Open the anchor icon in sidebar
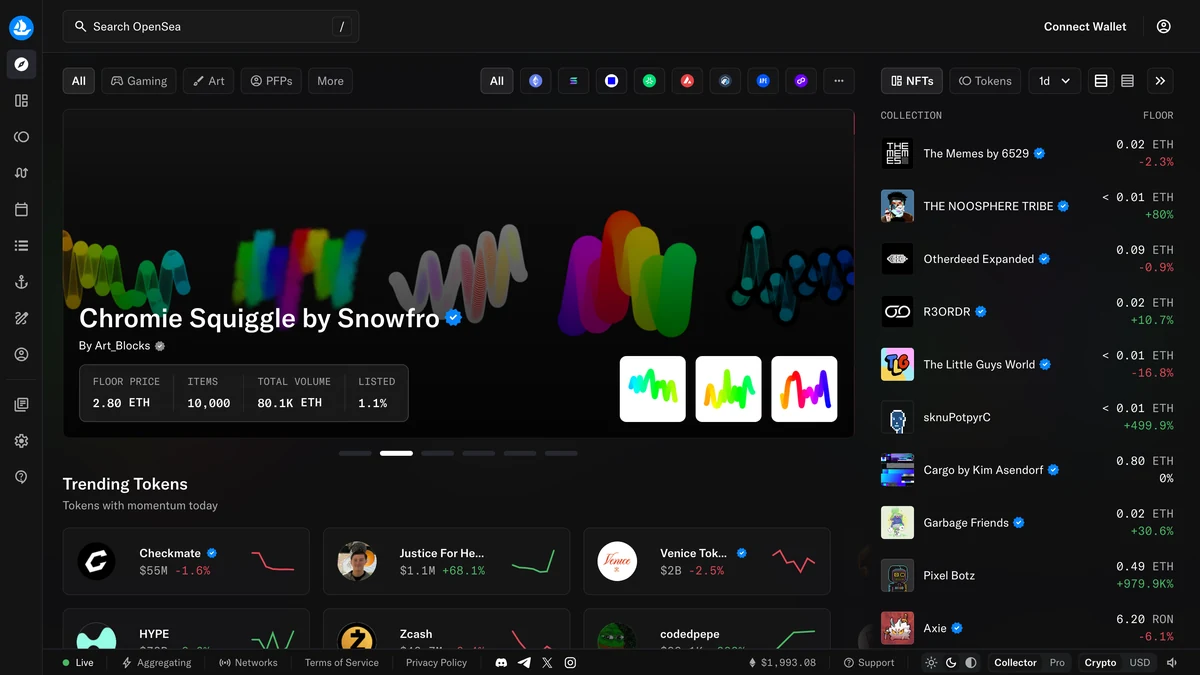The image size is (1200, 675). (x=21, y=282)
